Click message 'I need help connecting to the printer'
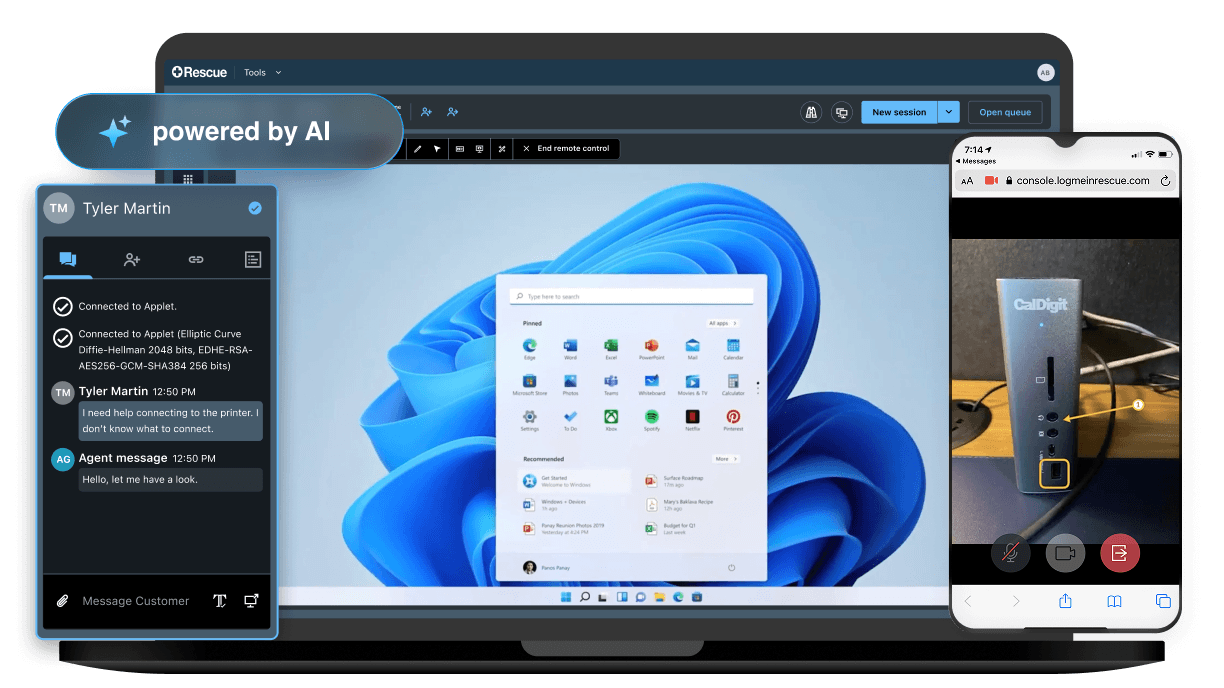The image size is (1224, 688). coord(171,421)
